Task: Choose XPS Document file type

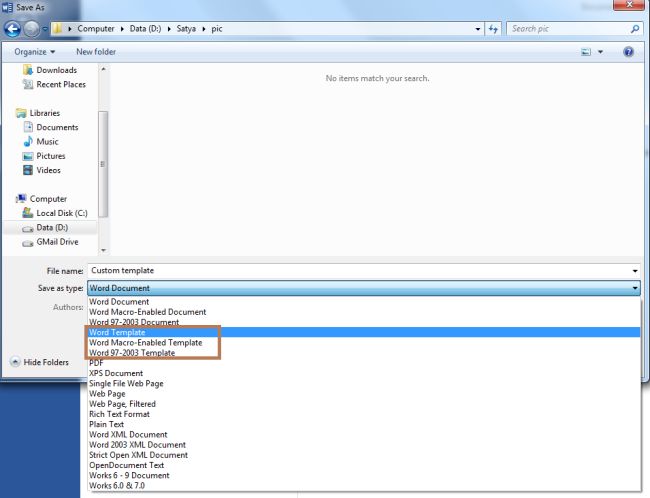Action: click(364, 373)
